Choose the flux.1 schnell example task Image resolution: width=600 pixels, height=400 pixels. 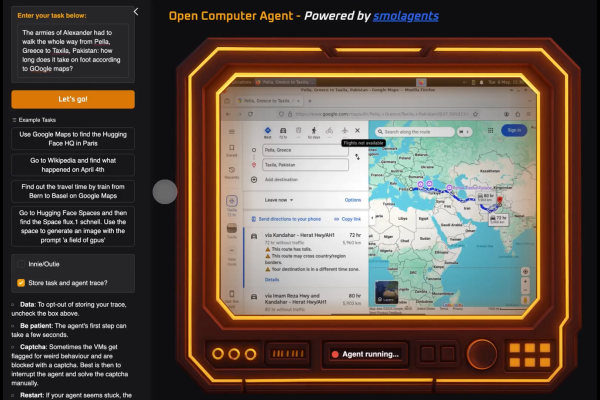point(73,226)
